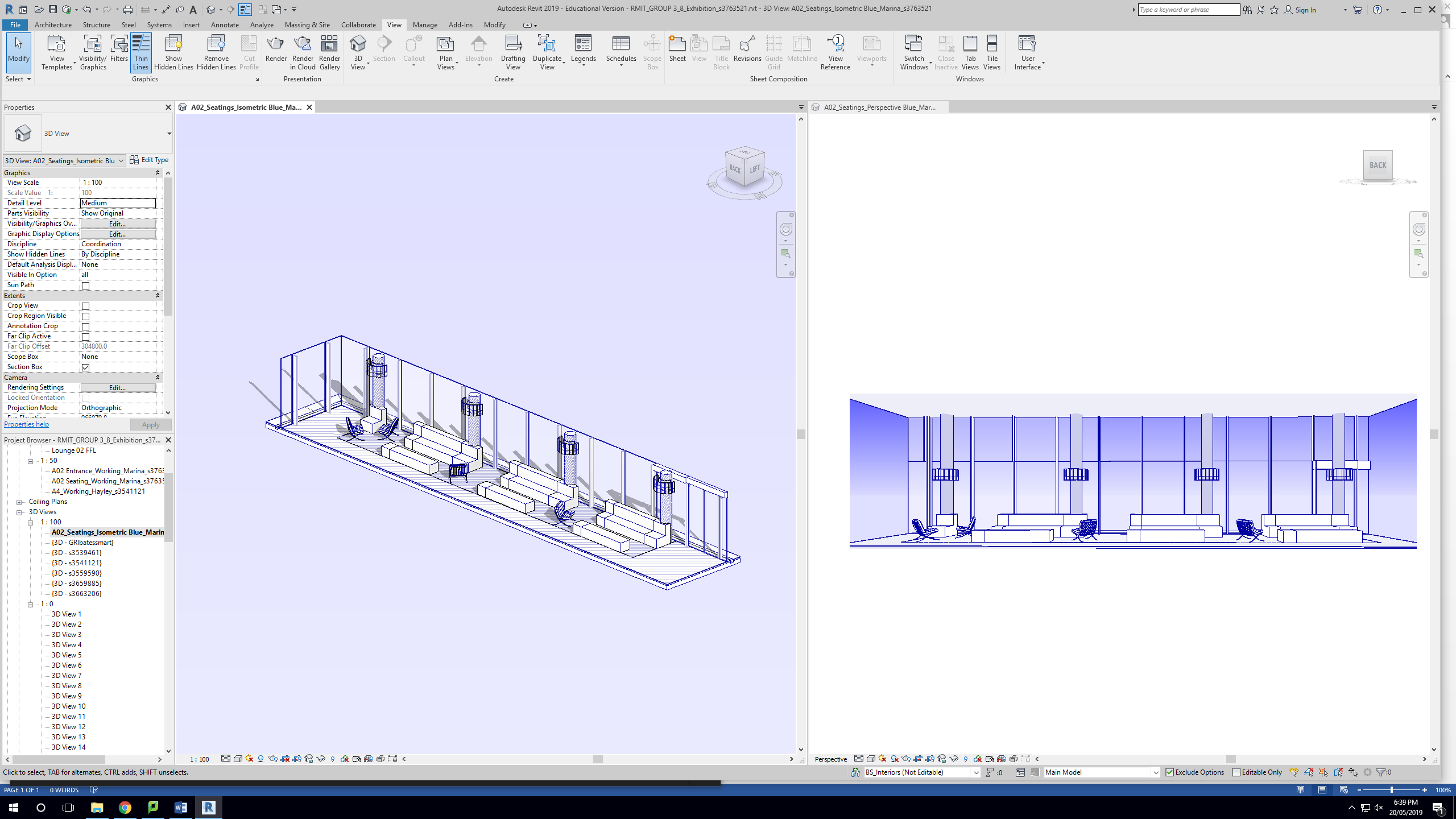Viewport: 1456px width, 819px height.
Task: Open the Main Model design options dropdown
Action: pyautogui.click(x=1155, y=772)
